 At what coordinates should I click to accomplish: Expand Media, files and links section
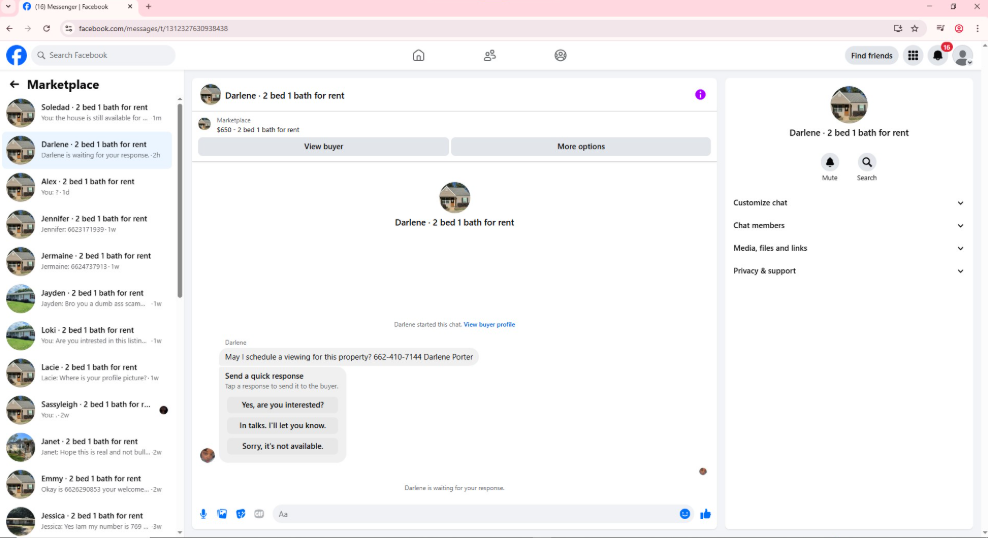click(x=848, y=248)
